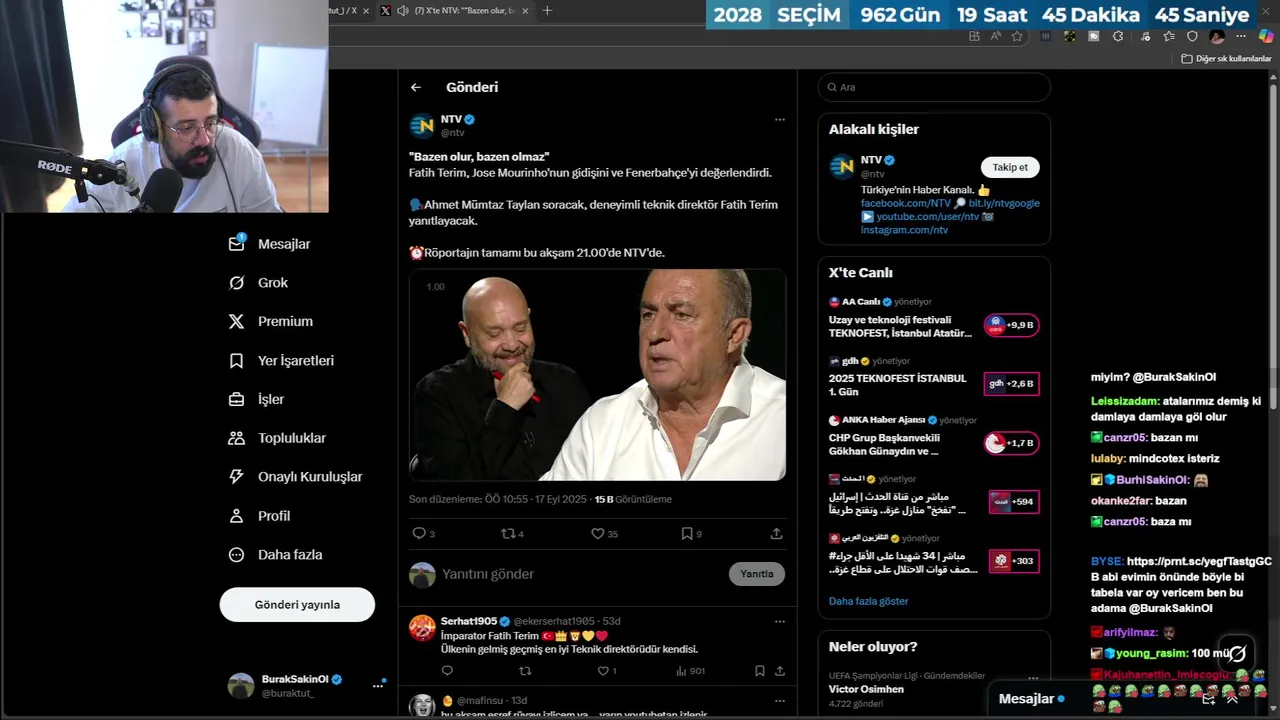Bookmark Serhat1905's comment
The height and width of the screenshot is (720, 1280).
tap(760, 671)
